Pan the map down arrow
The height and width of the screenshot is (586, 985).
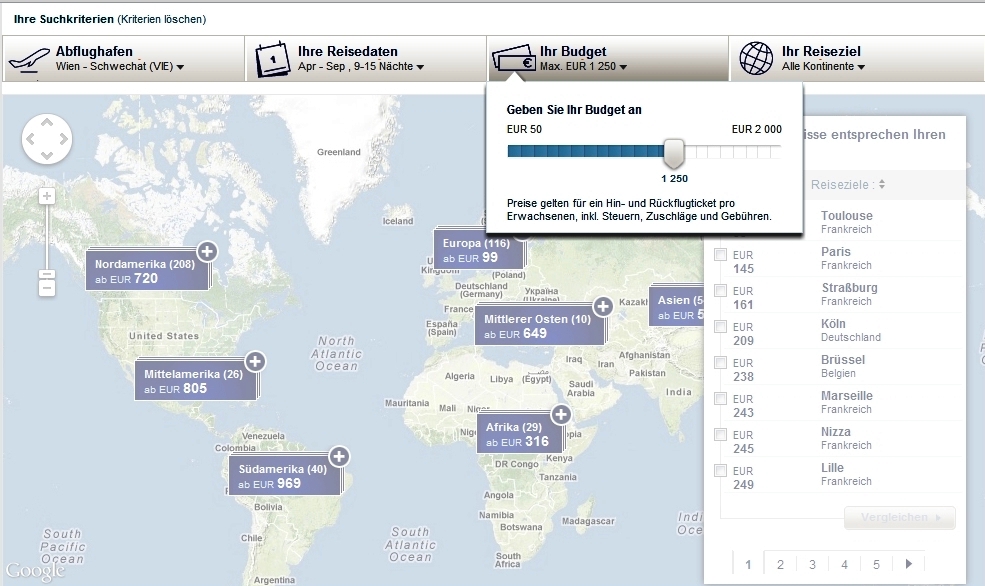tap(47, 155)
